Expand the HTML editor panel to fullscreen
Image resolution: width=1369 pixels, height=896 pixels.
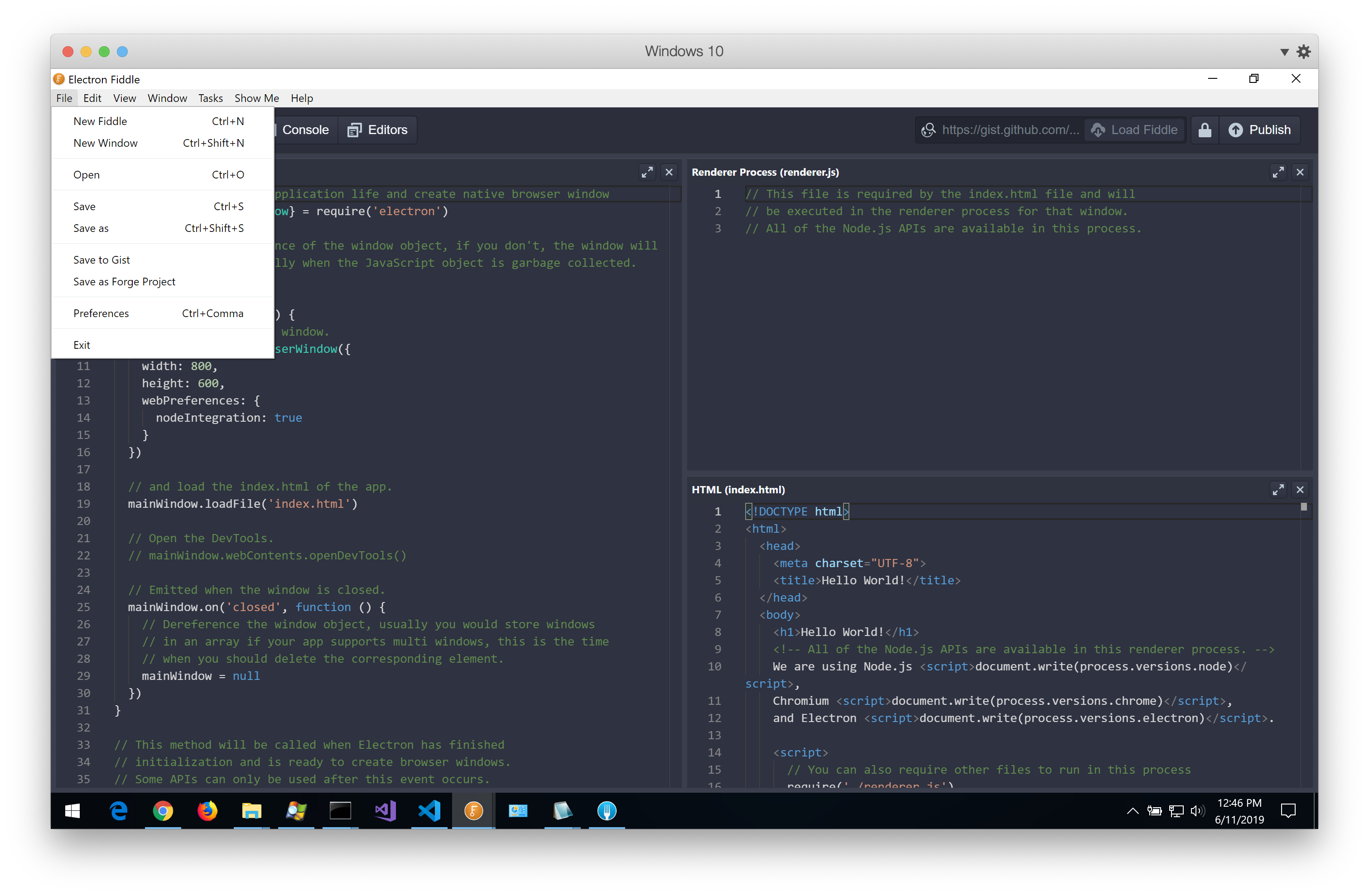click(1279, 489)
